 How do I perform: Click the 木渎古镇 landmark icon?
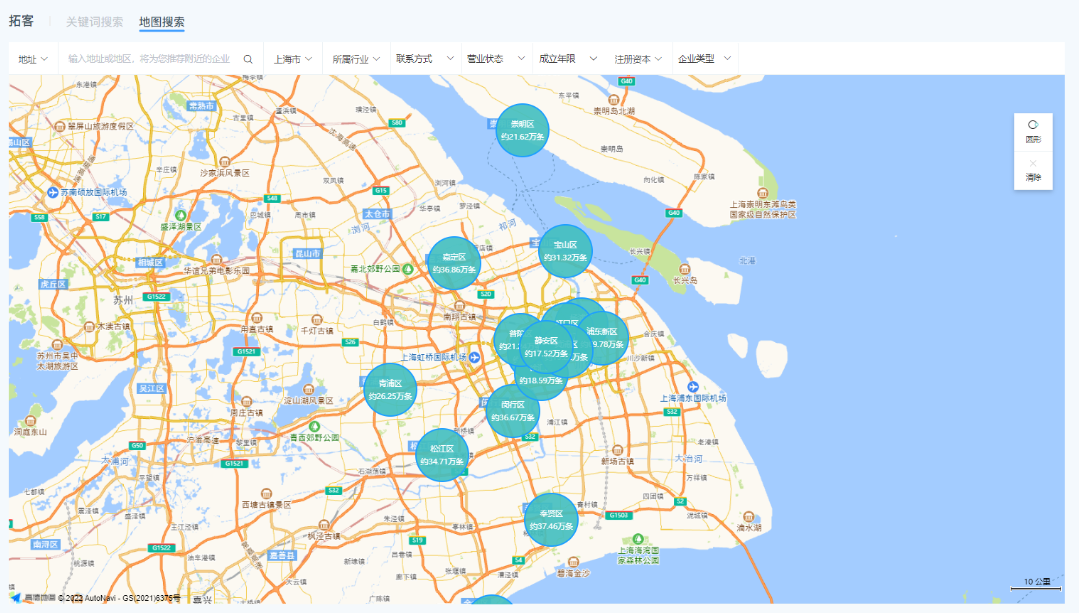(x=89, y=327)
